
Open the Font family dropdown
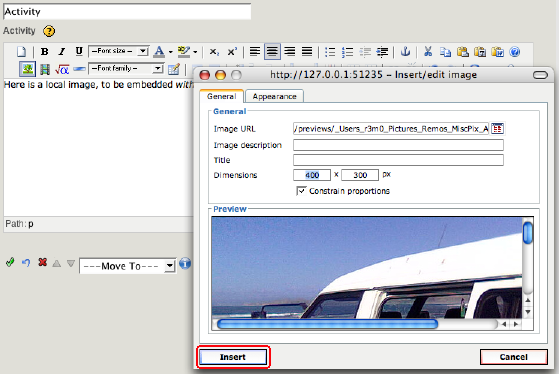click(x=126, y=68)
